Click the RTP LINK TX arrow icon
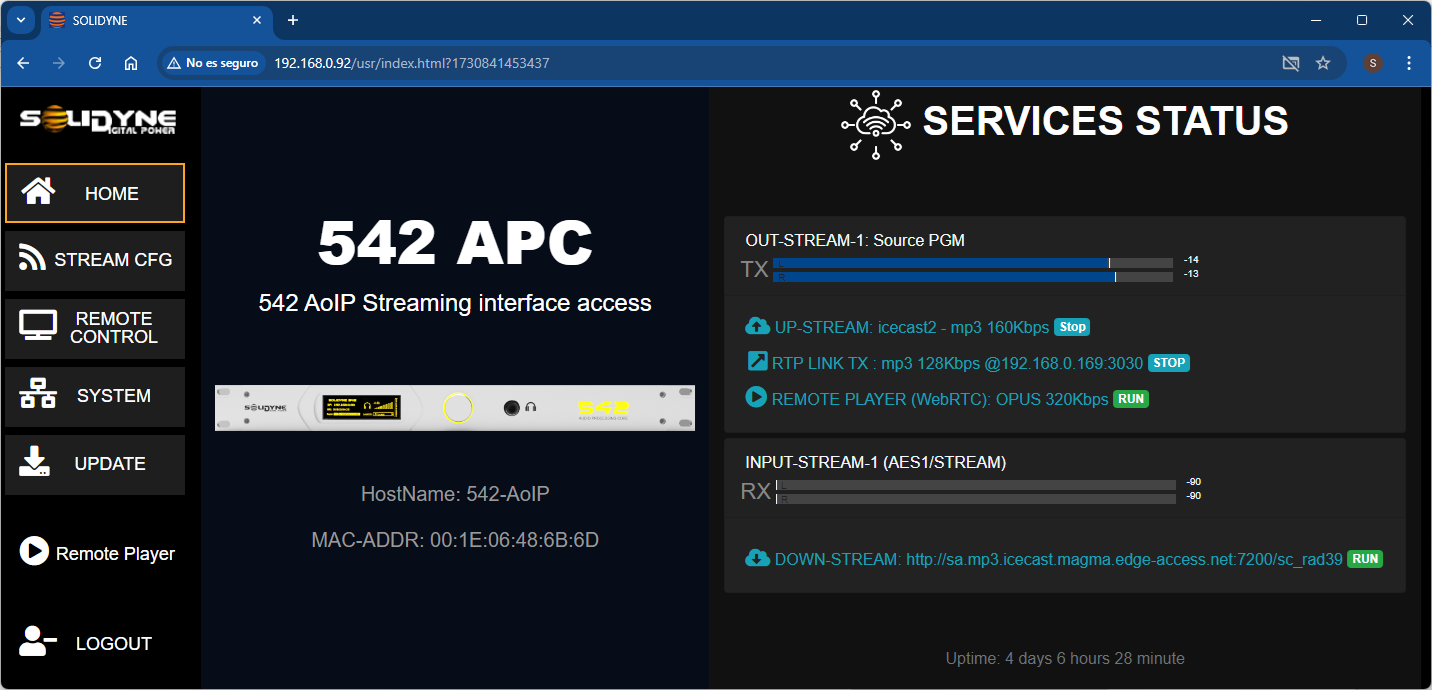Screen dimensions: 1432x690 tap(756, 361)
